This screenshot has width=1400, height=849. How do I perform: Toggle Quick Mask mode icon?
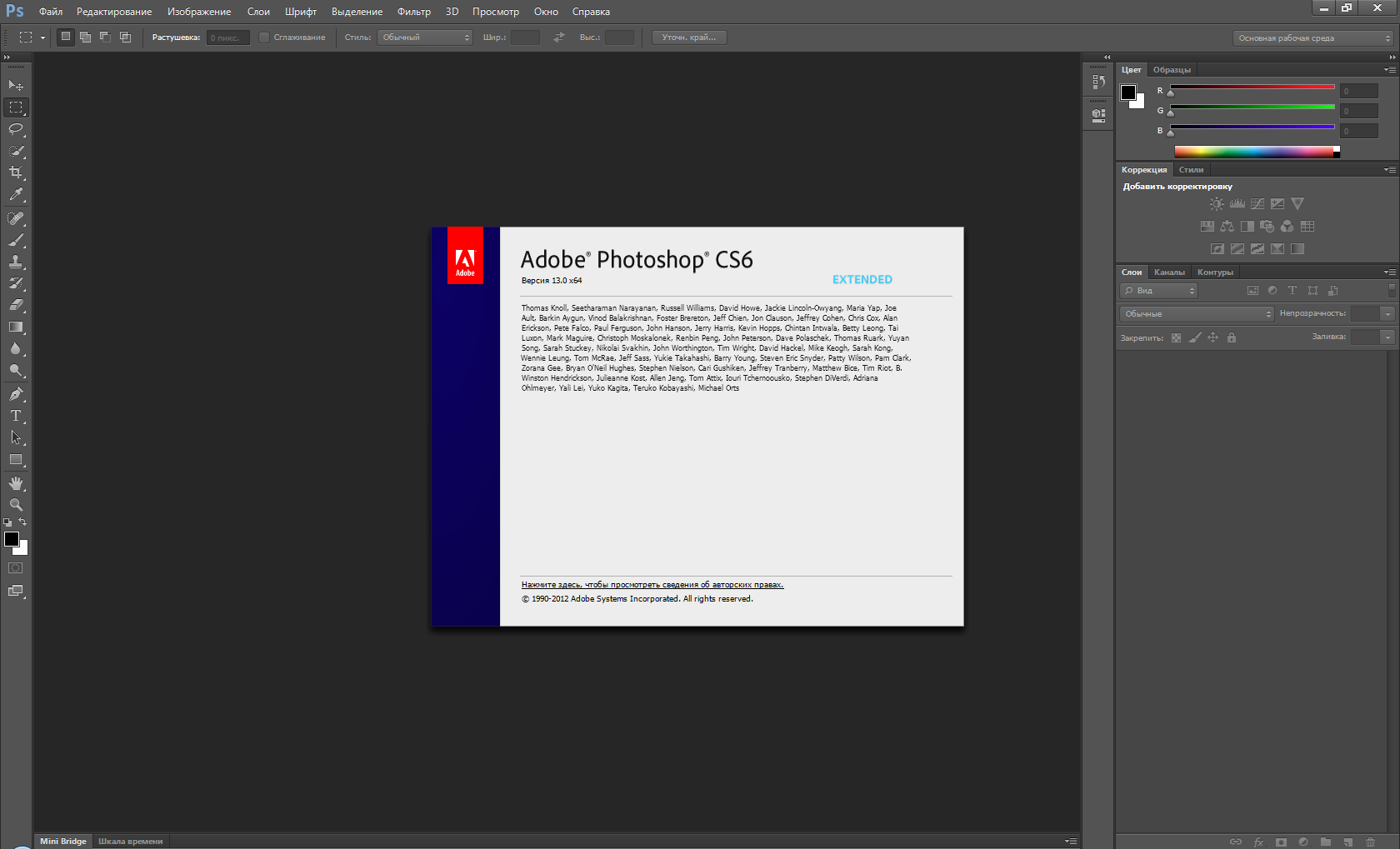(x=16, y=568)
